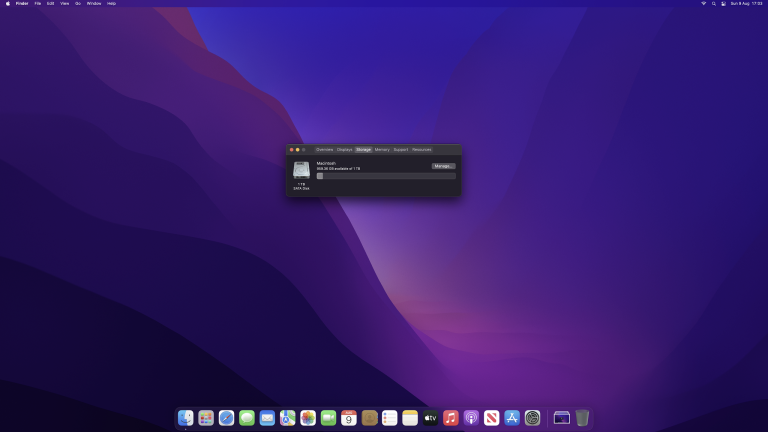The height and width of the screenshot is (432, 768).
Task: Open the Help menu
Action: [x=112, y=3]
